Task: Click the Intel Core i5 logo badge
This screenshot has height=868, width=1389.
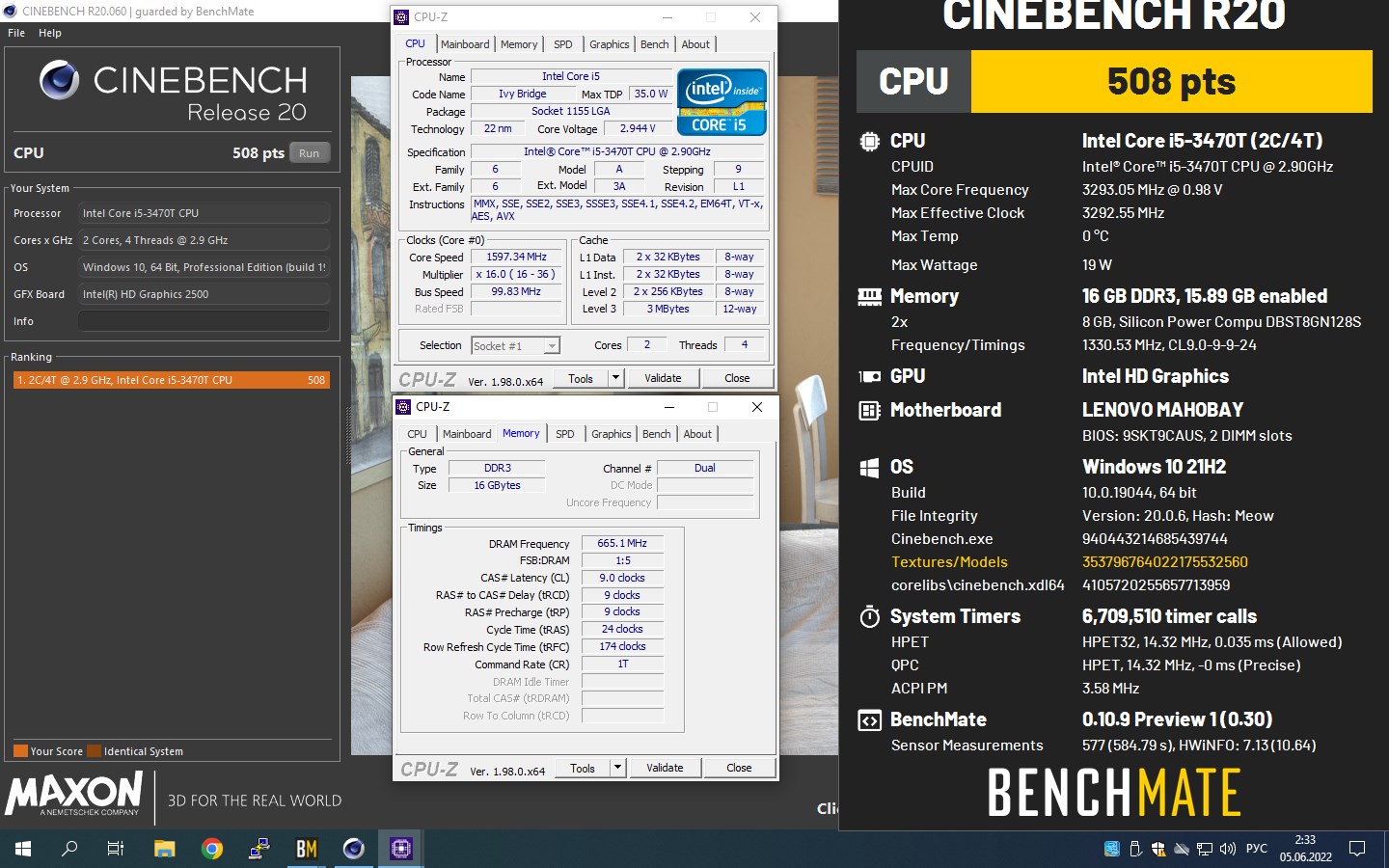Action: pos(722,101)
